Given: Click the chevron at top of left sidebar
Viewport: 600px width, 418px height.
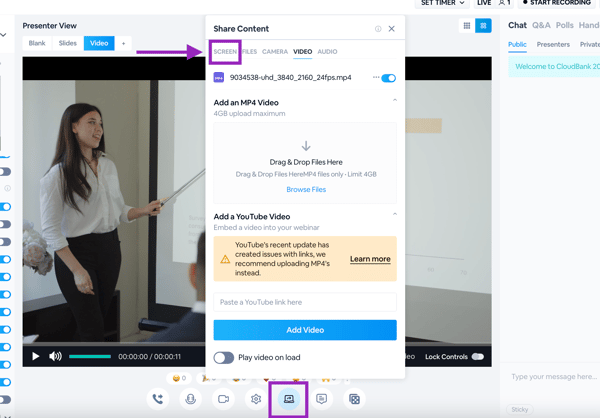Looking at the screenshot, I should point(3,35).
